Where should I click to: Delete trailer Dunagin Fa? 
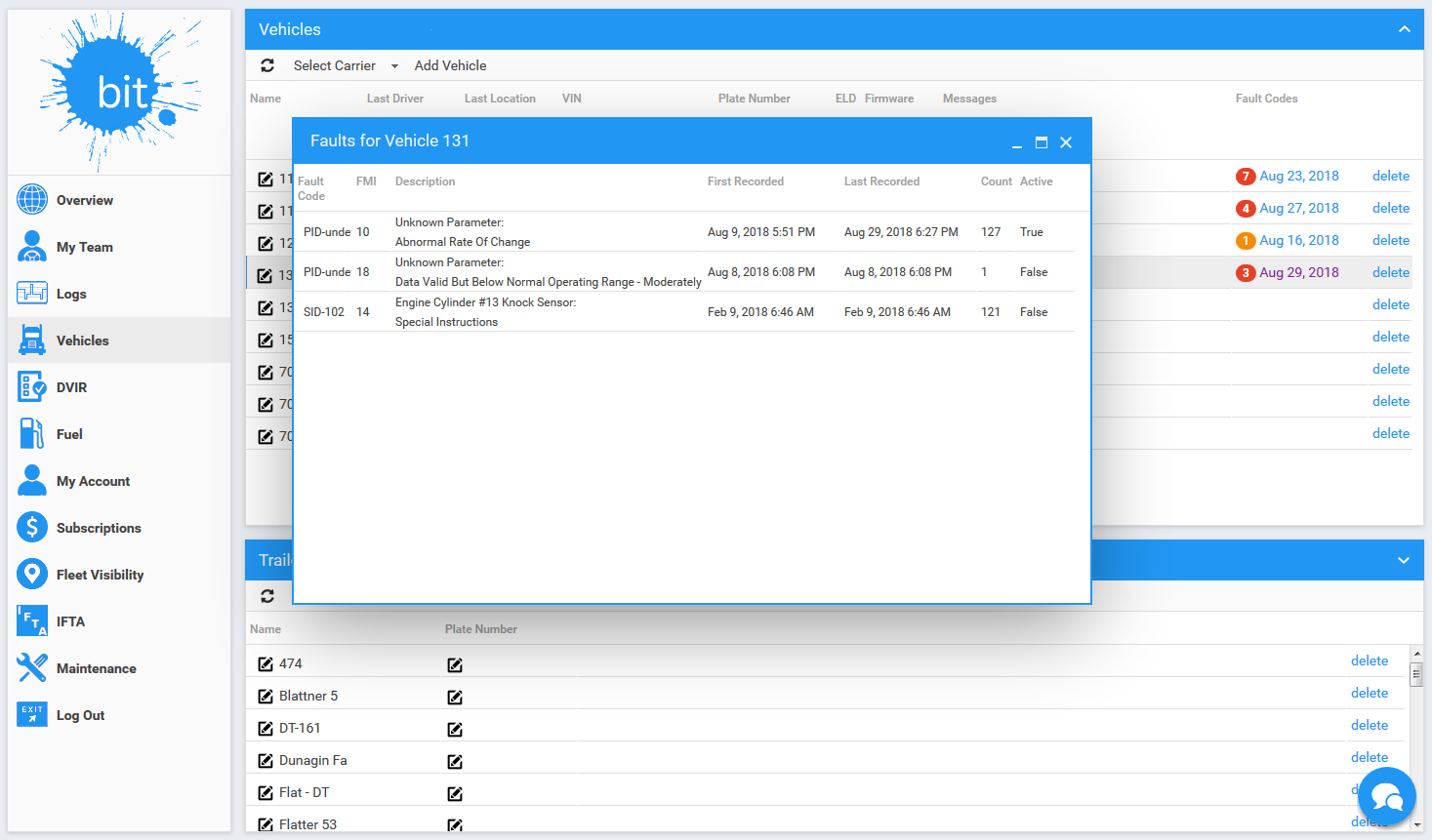[x=1370, y=757]
